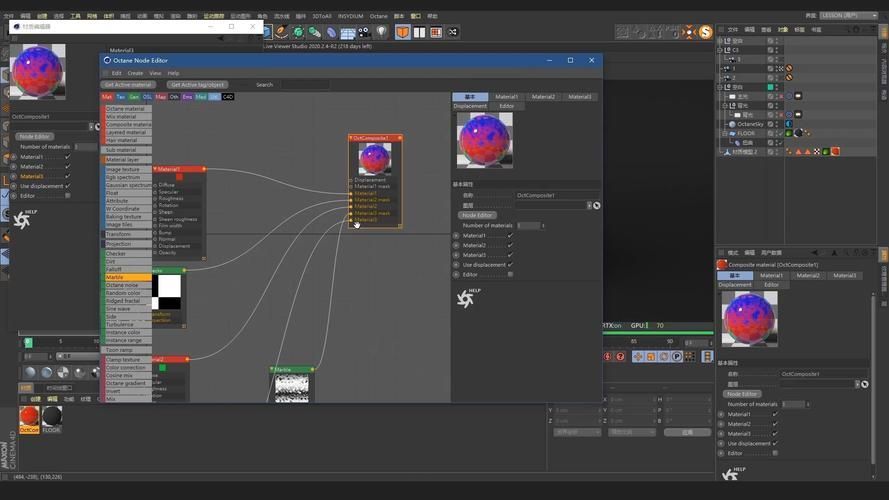Viewport: 889px width, 500px height.
Task: Click the shuffle arrows icon in top toolbar
Action: point(452,32)
